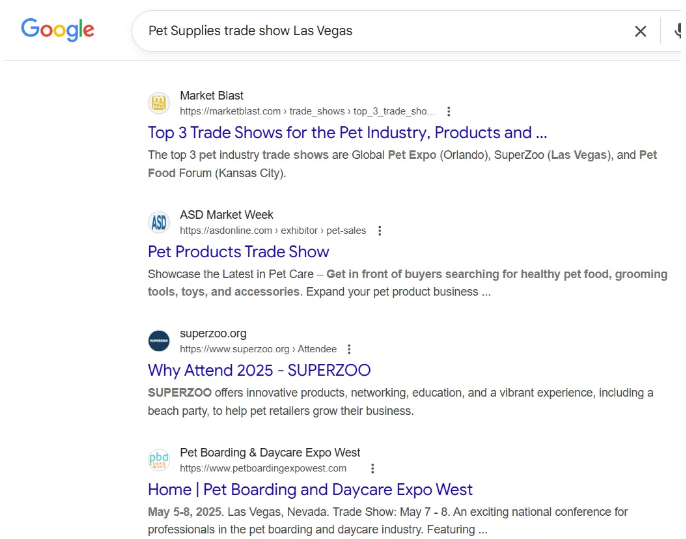Click the superzoo.org favicon
Image resolution: width=686 pixels, height=539 pixels.
(x=159, y=341)
